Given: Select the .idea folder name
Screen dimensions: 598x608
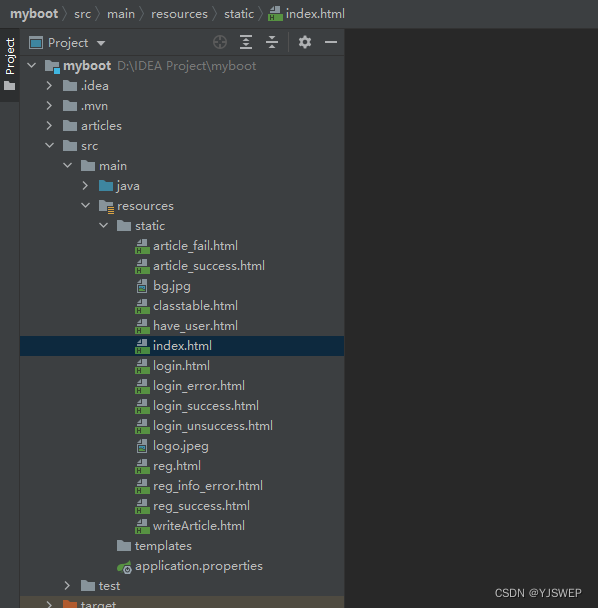Looking at the screenshot, I should click(95, 86).
